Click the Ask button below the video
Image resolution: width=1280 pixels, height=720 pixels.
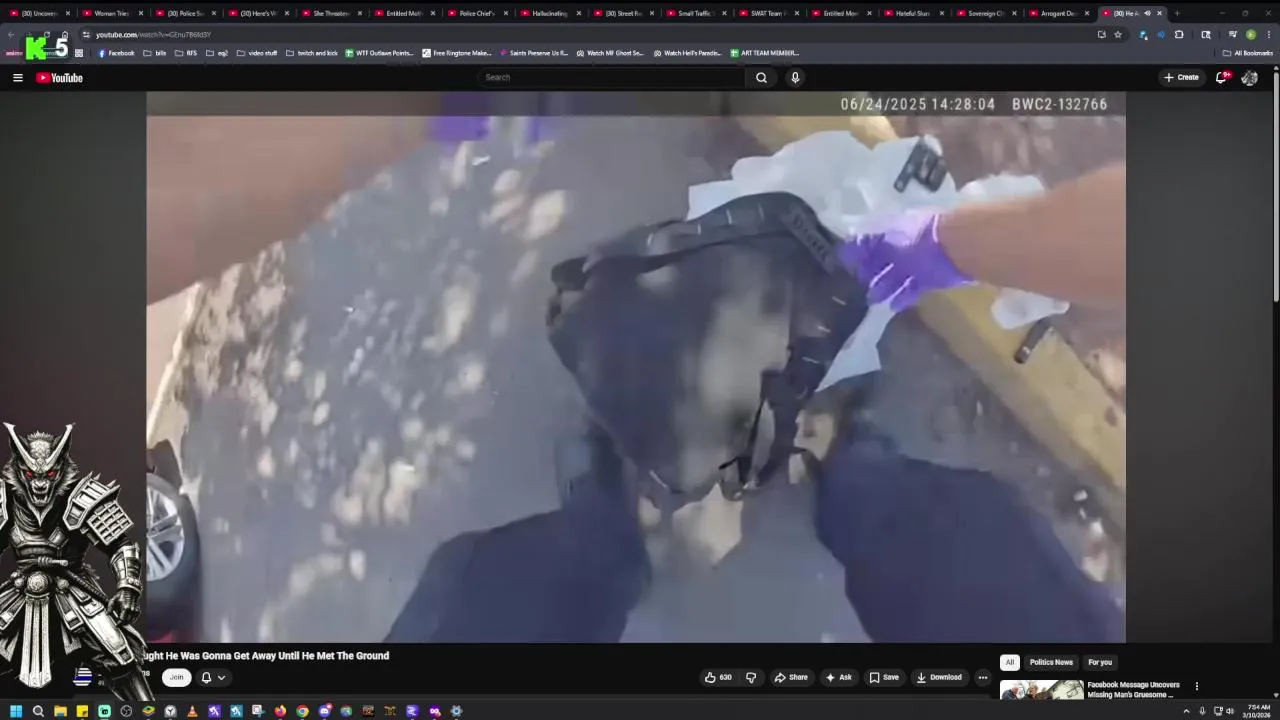pos(838,677)
